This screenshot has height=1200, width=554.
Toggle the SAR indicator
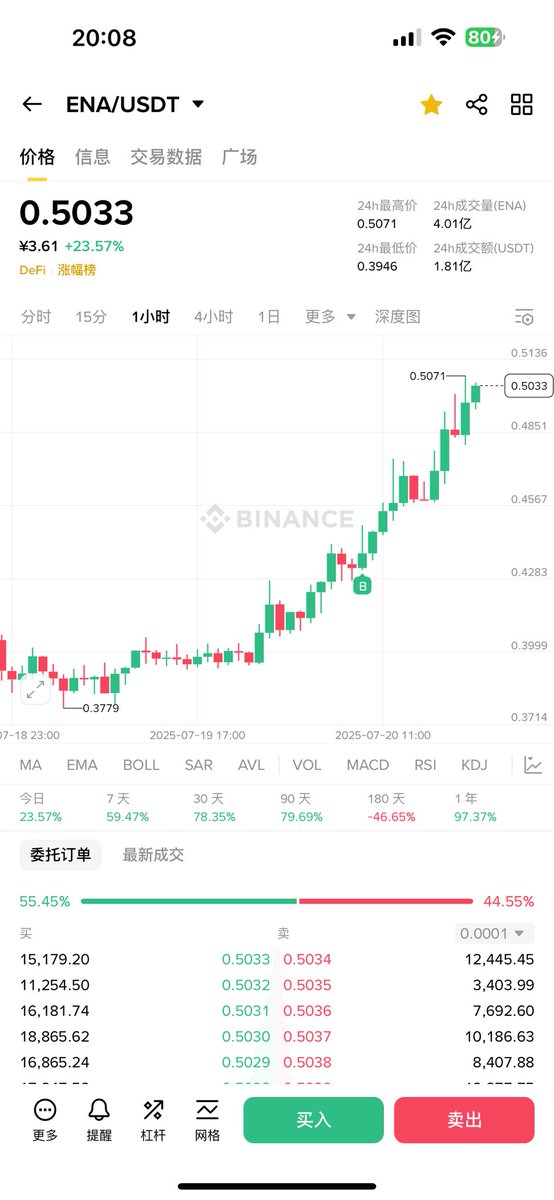click(198, 765)
